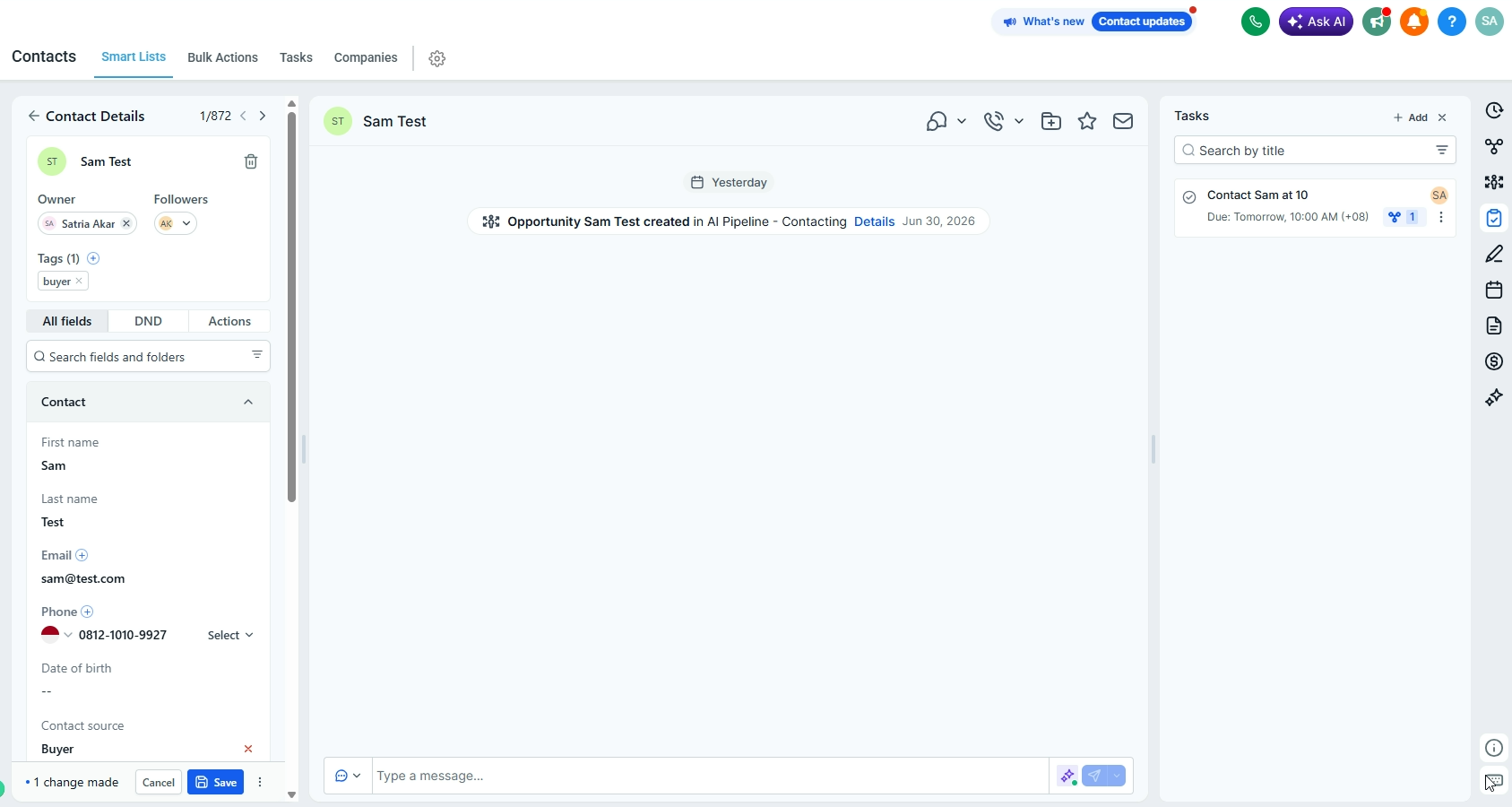Collapse the Contact section

(x=248, y=402)
